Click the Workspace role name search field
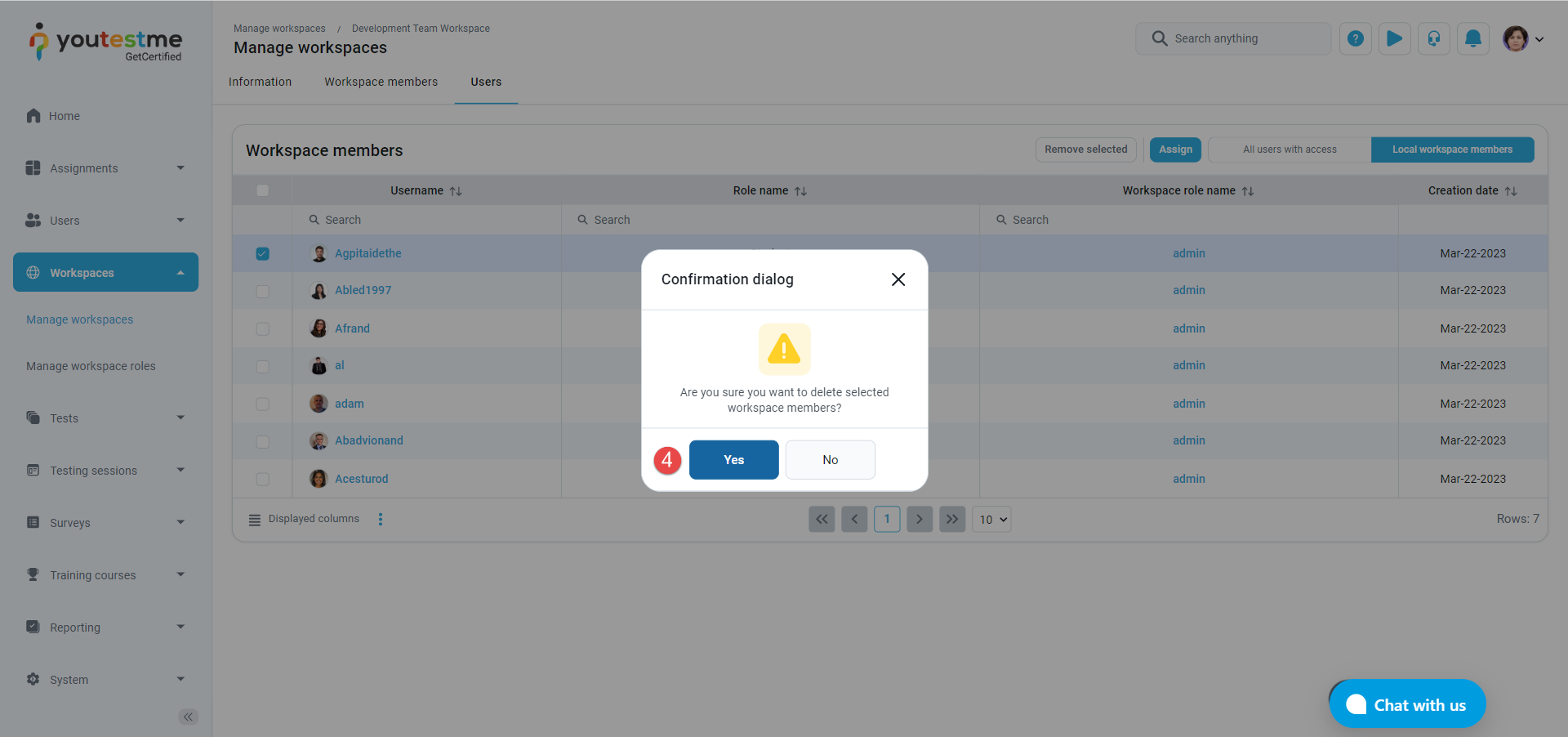The image size is (1568, 737). (1189, 220)
